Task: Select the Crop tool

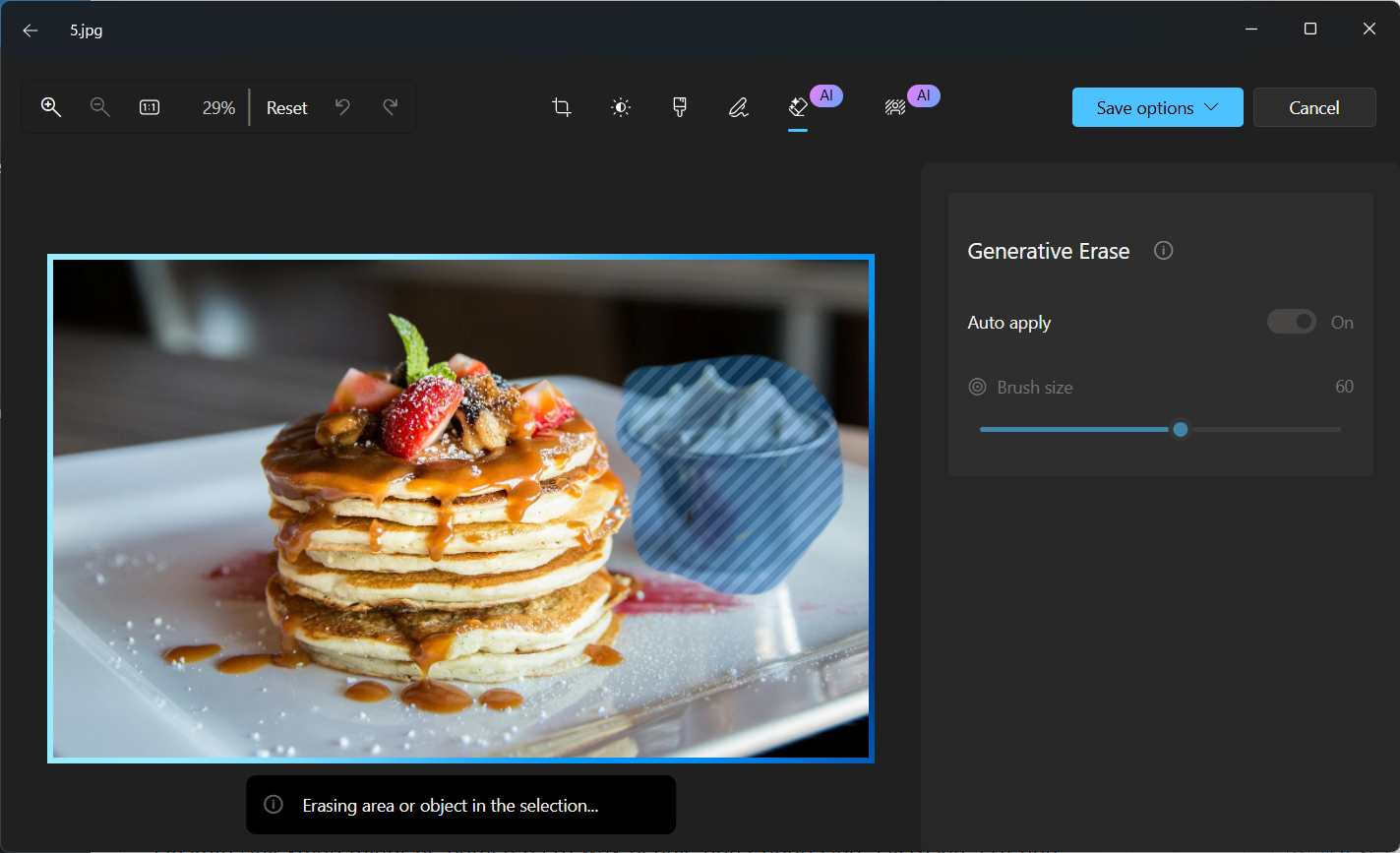Action: [562, 107]
